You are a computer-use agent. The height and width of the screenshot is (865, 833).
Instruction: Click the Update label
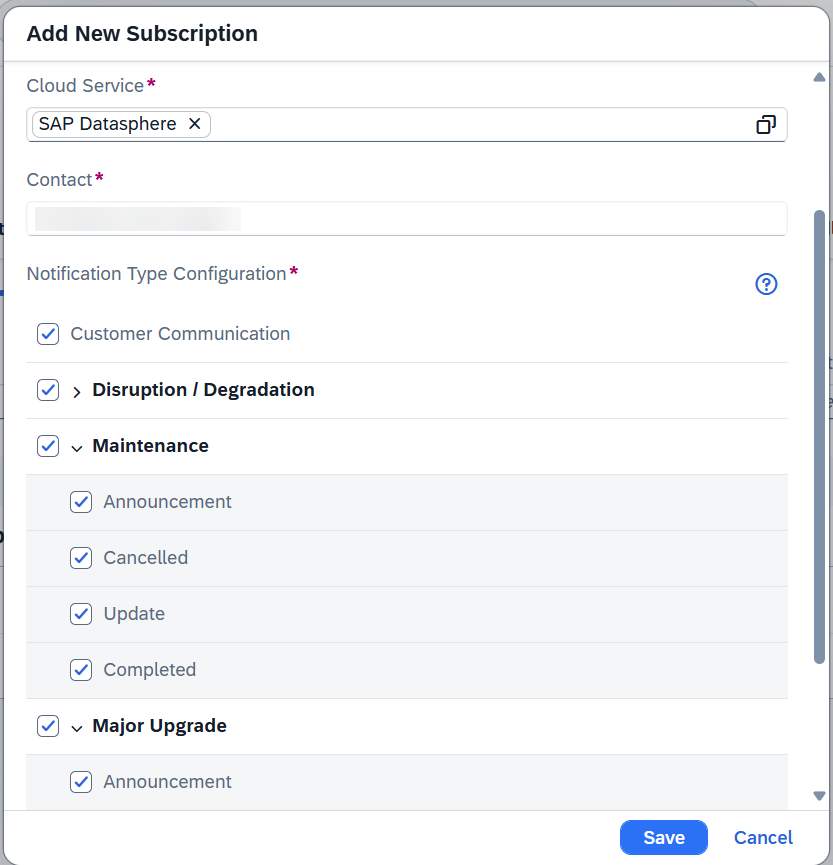(x=134, y=614)
